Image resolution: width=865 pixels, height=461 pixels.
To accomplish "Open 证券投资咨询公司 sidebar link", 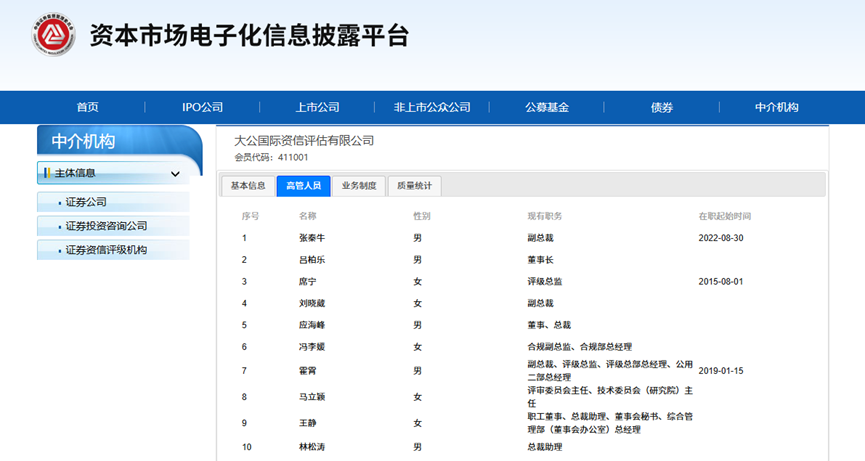I will 106,226.
